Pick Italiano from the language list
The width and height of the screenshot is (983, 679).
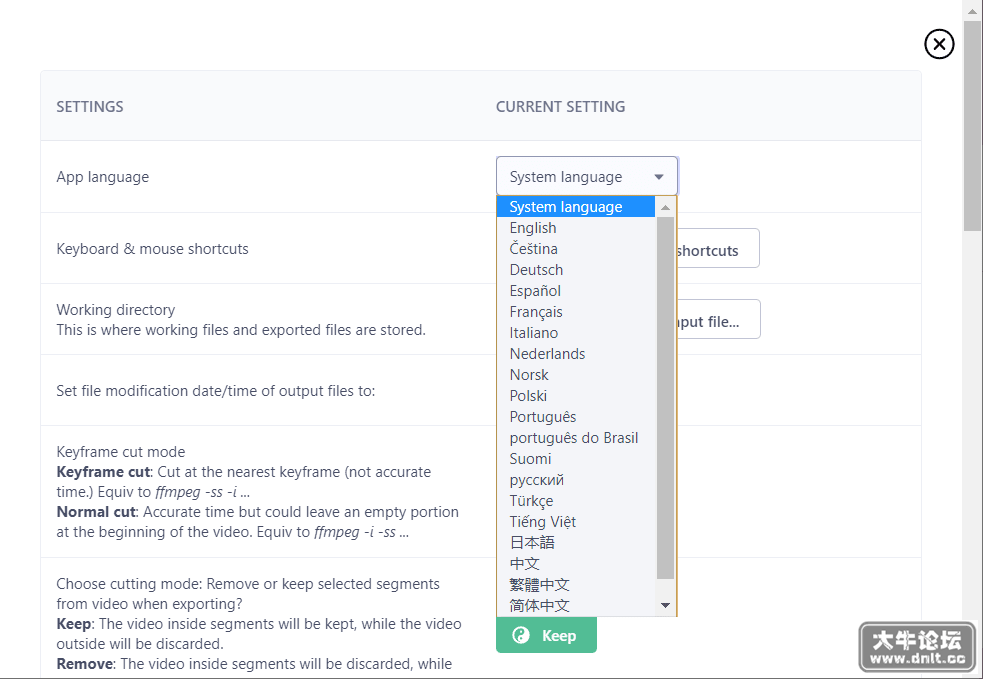[x=576, y=333]
